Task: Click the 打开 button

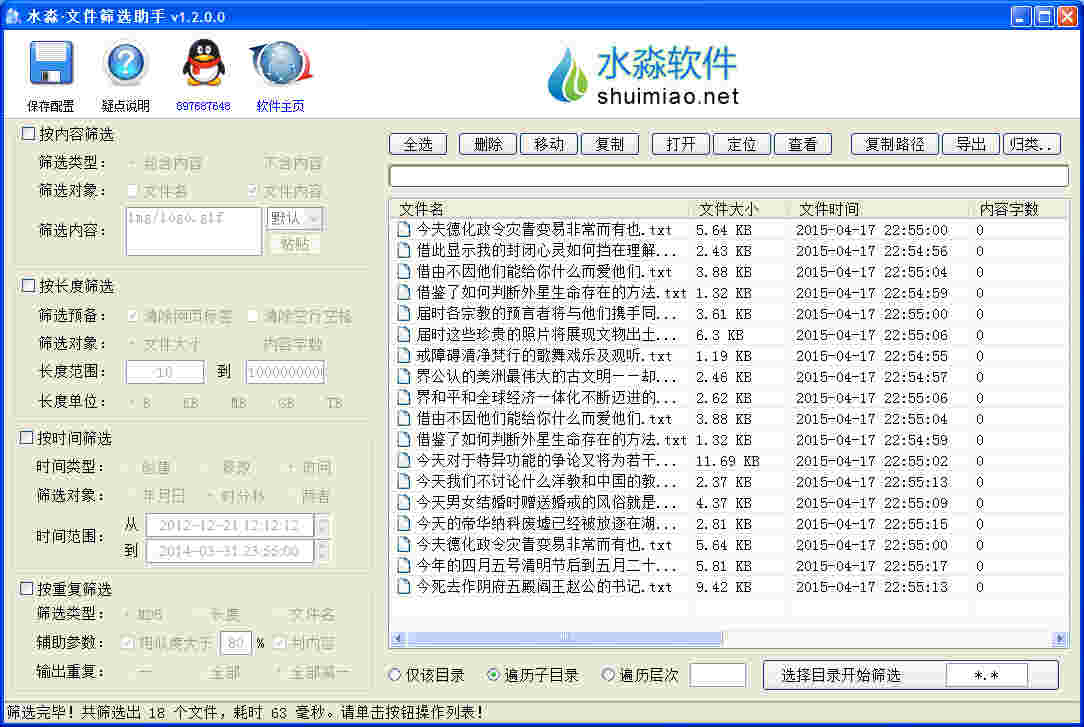Action: pos(680,144)
